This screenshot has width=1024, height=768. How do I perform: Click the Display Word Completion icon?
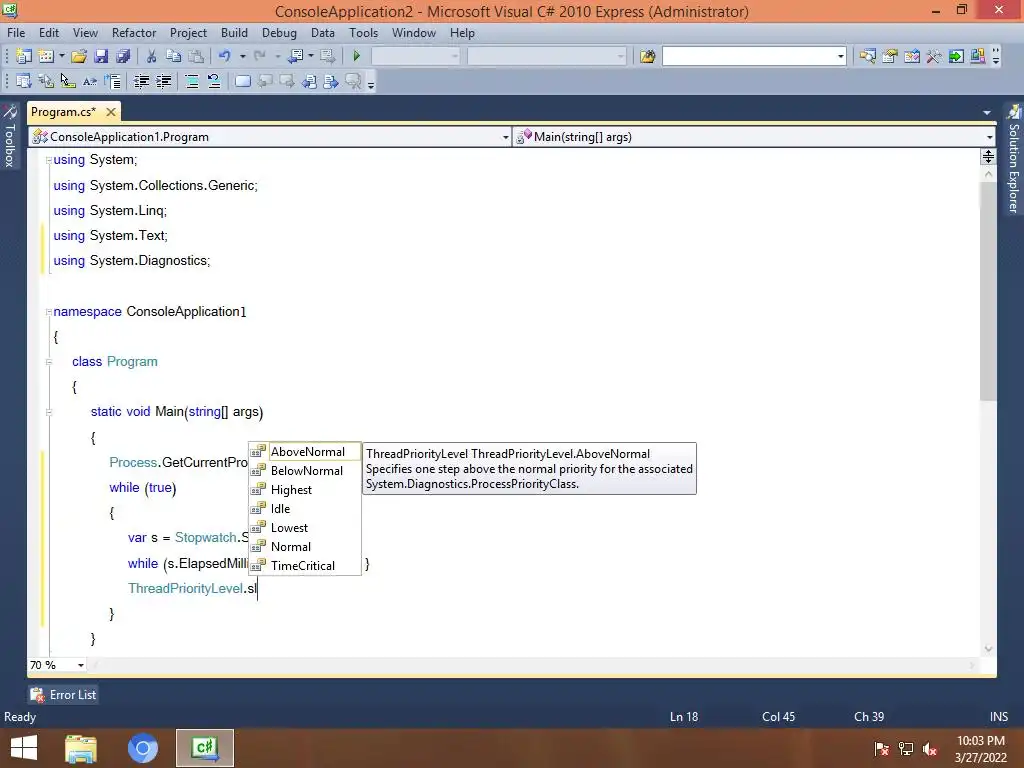[x=89, y=81]
